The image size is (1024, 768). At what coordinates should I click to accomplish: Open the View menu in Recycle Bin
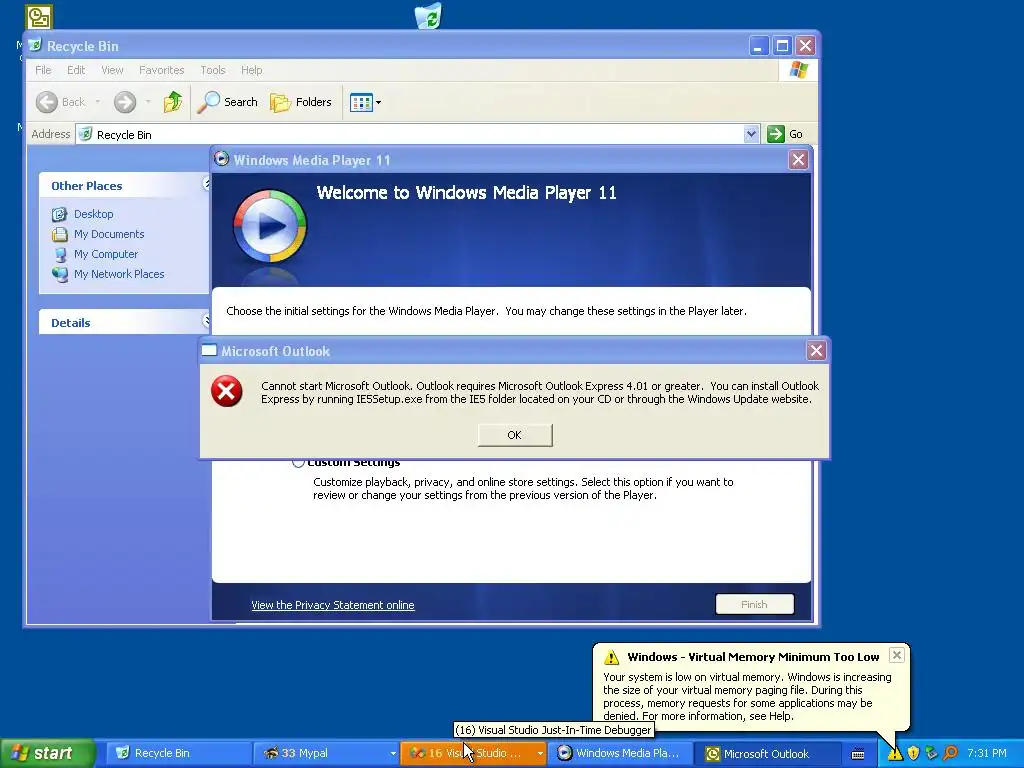[112, 70]
